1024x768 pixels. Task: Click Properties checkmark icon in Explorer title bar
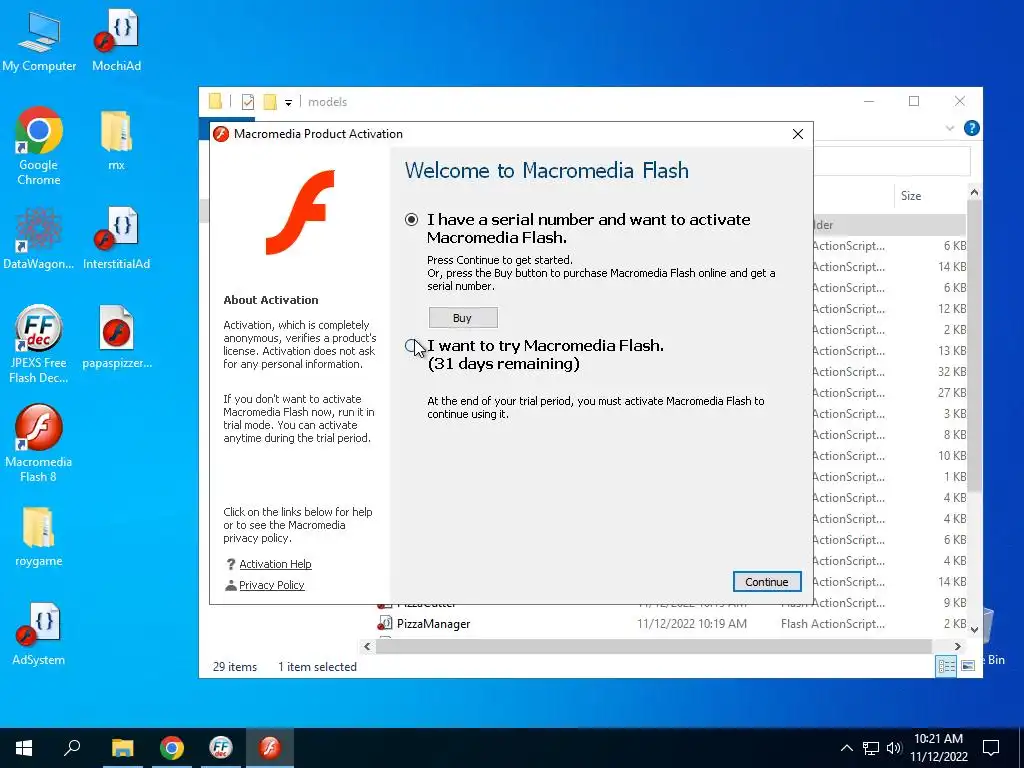pos(248,102)
